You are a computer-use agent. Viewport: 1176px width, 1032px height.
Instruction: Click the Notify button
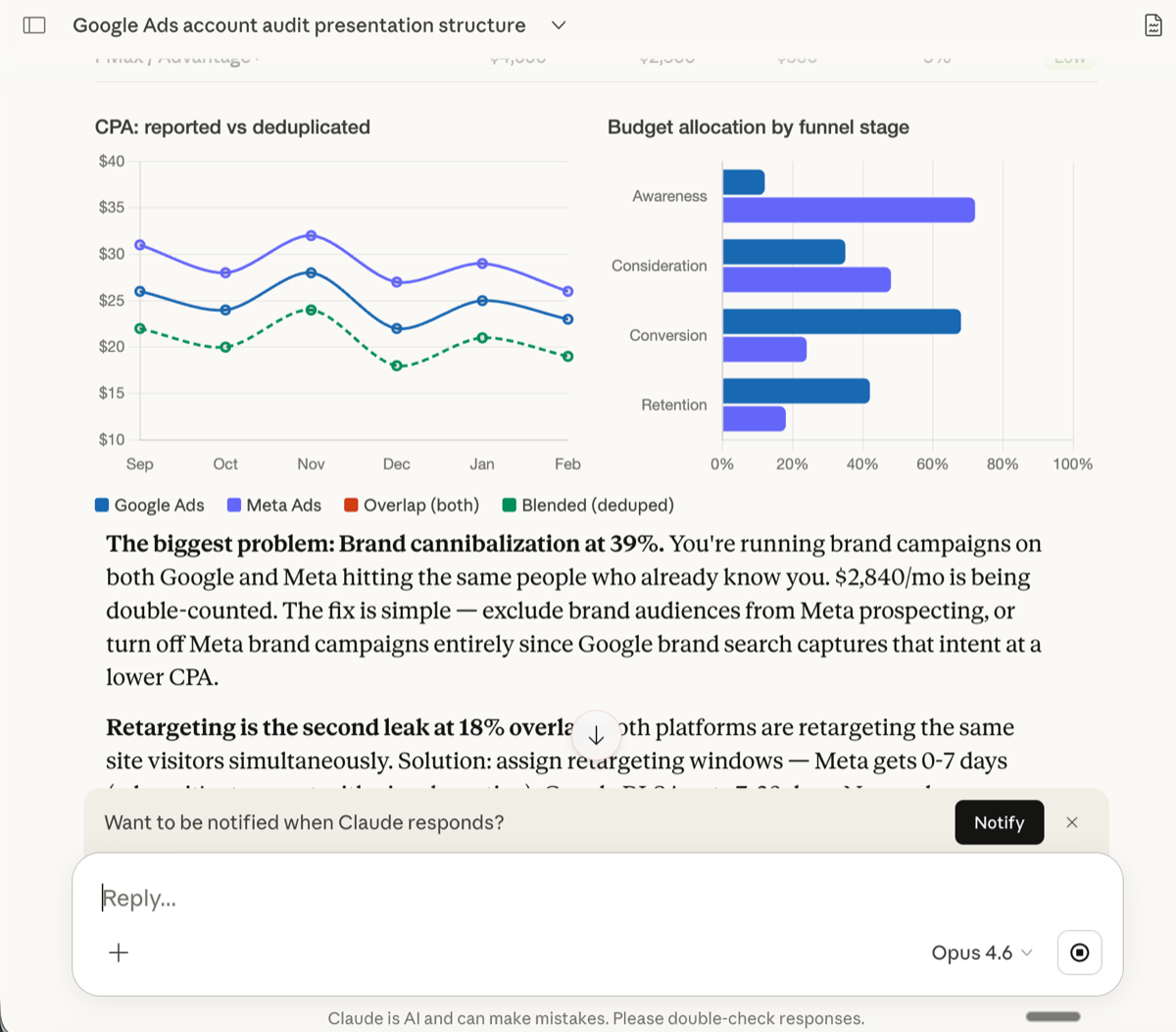click(x=999, y=822)
